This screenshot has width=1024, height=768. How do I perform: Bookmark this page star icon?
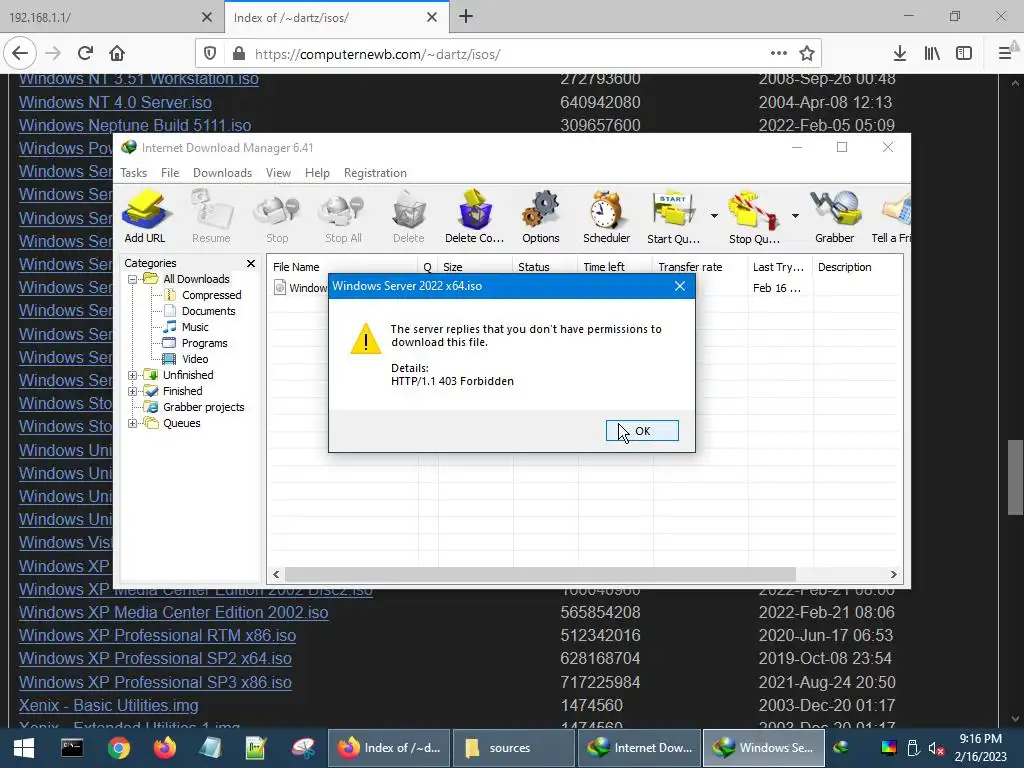pos(807,54)
